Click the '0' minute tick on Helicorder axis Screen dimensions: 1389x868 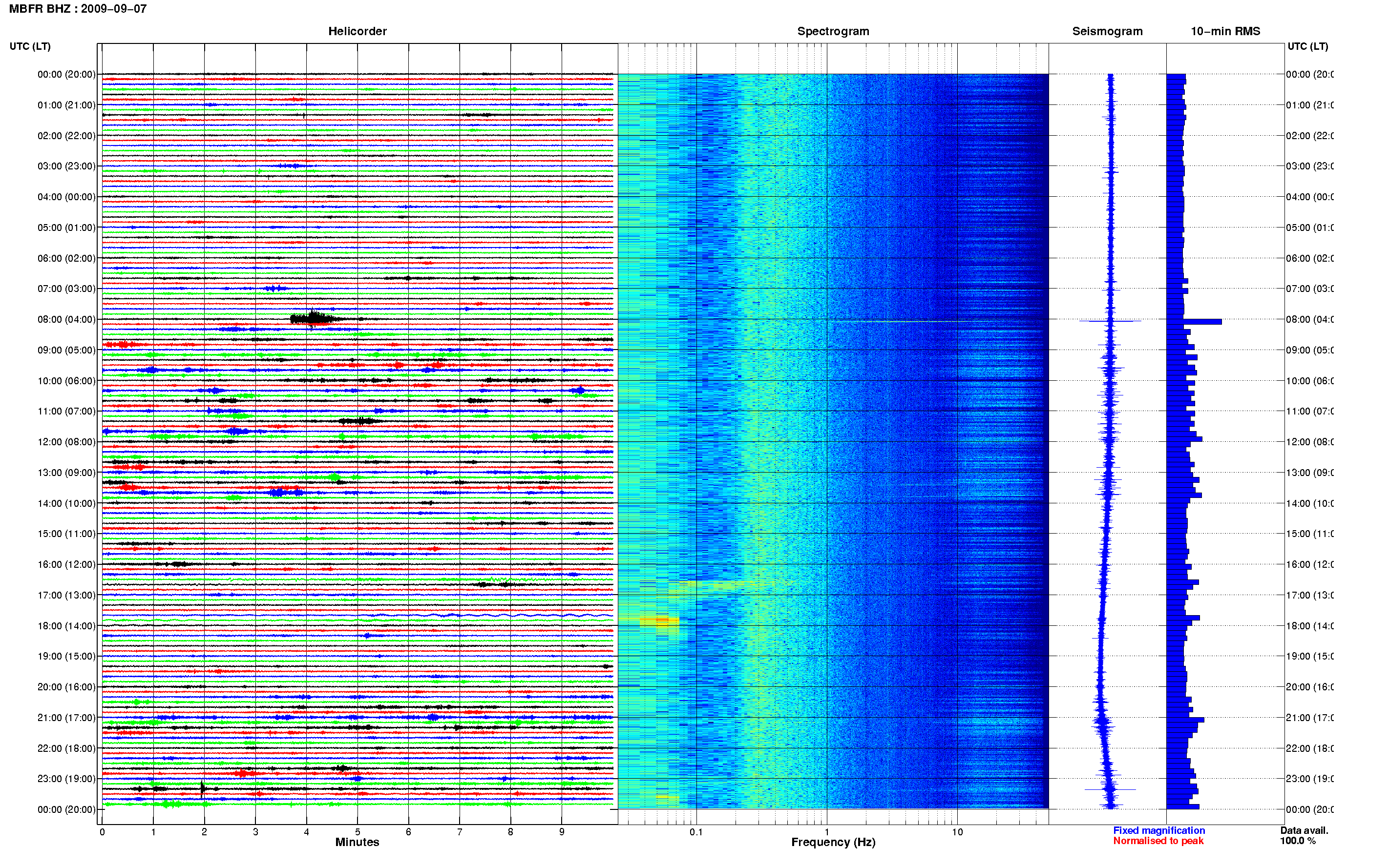(102, 832)
